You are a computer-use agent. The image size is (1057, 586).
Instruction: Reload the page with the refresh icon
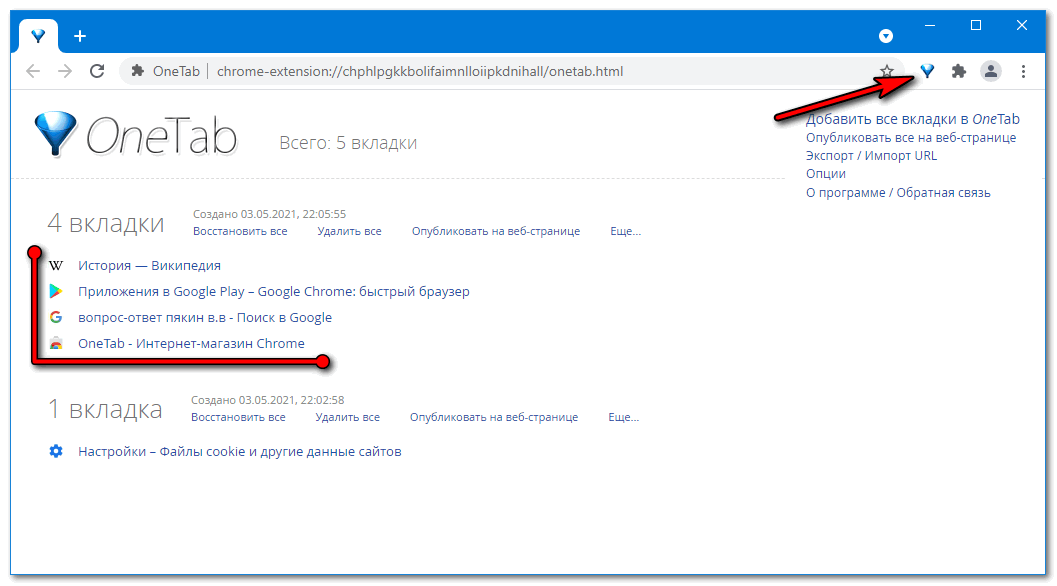(97, 71)
